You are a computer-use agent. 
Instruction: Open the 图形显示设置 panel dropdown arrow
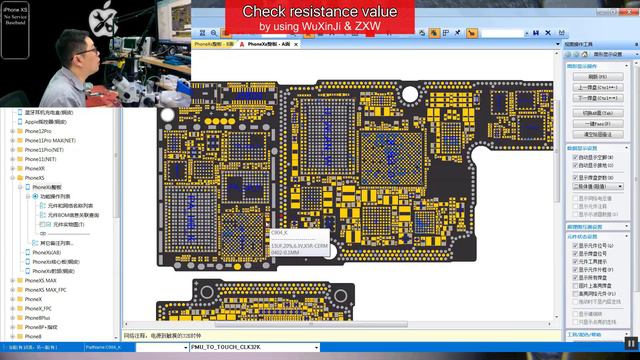click(x=637, y=54)
